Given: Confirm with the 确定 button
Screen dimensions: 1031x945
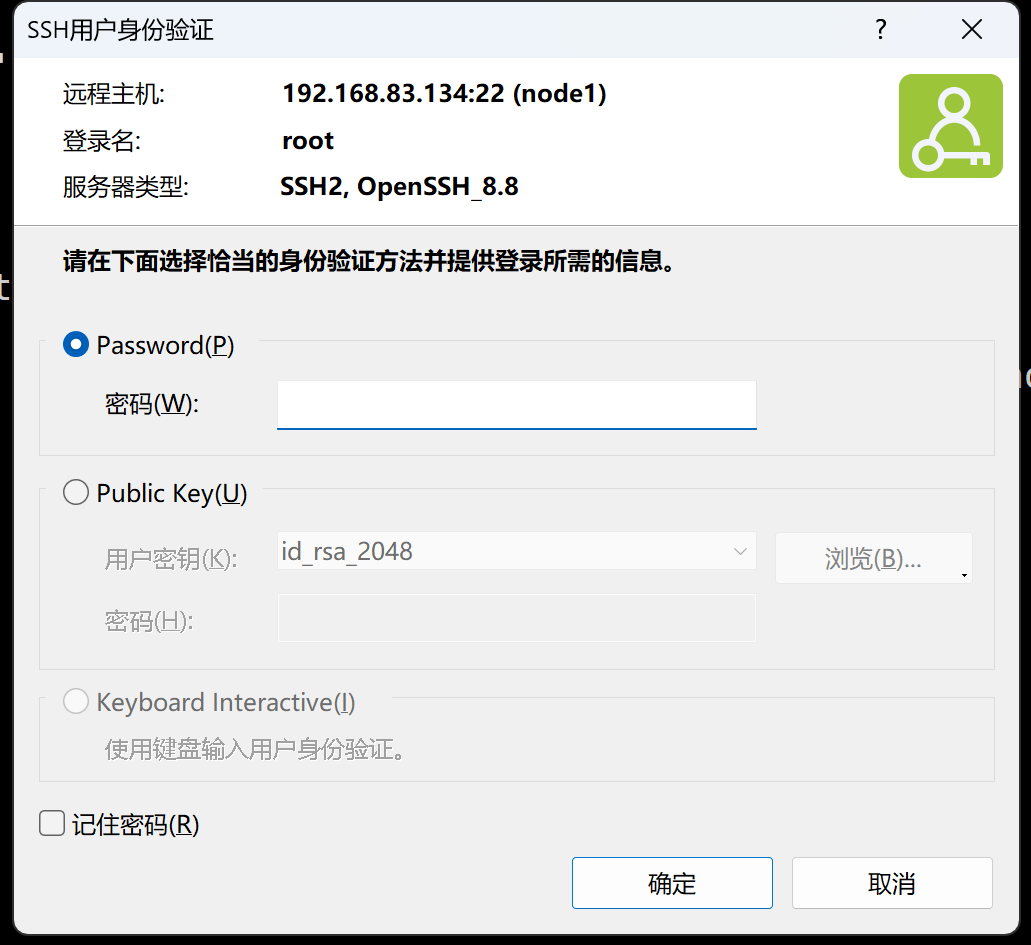Looking at the screenshot, I should tap(672, 883).
